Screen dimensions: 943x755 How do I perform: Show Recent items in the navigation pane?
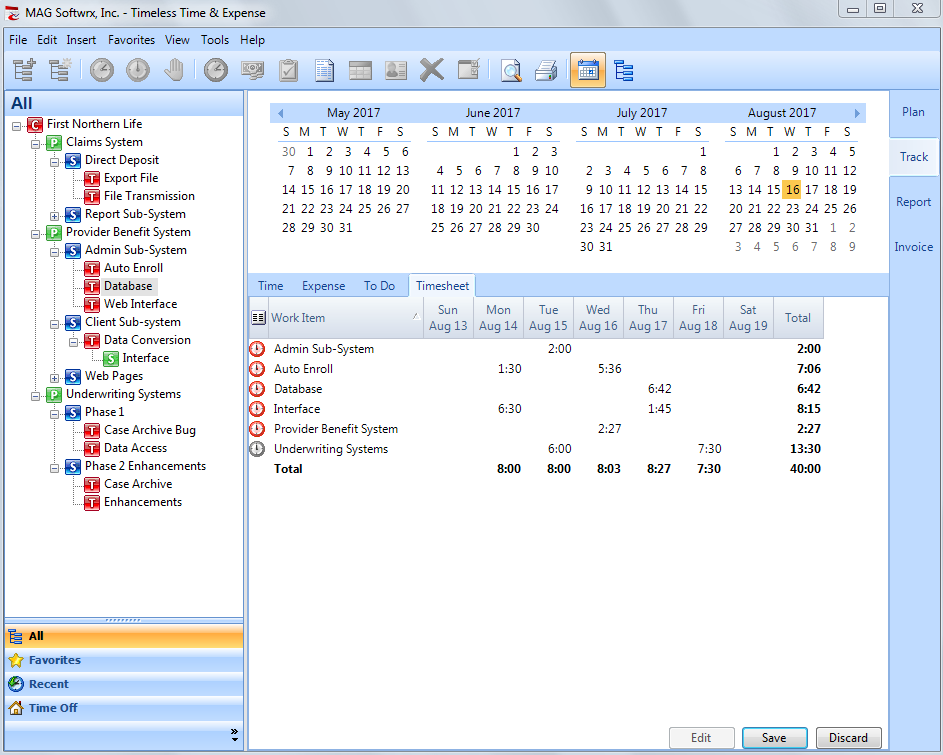(x=124, y=684)
